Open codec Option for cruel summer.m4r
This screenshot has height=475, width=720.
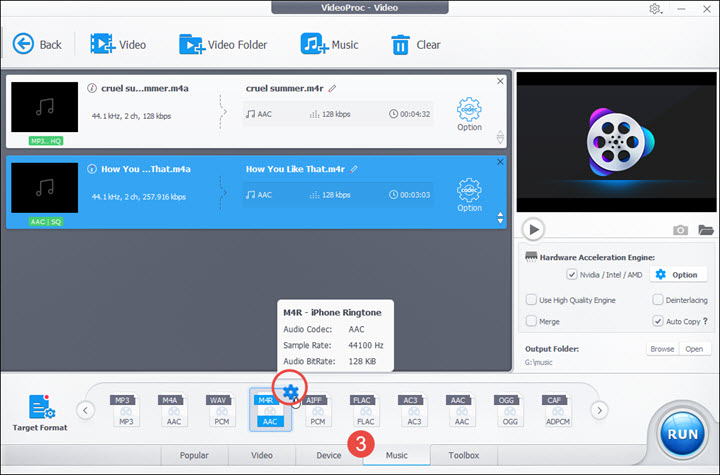(x=469, y=114)
